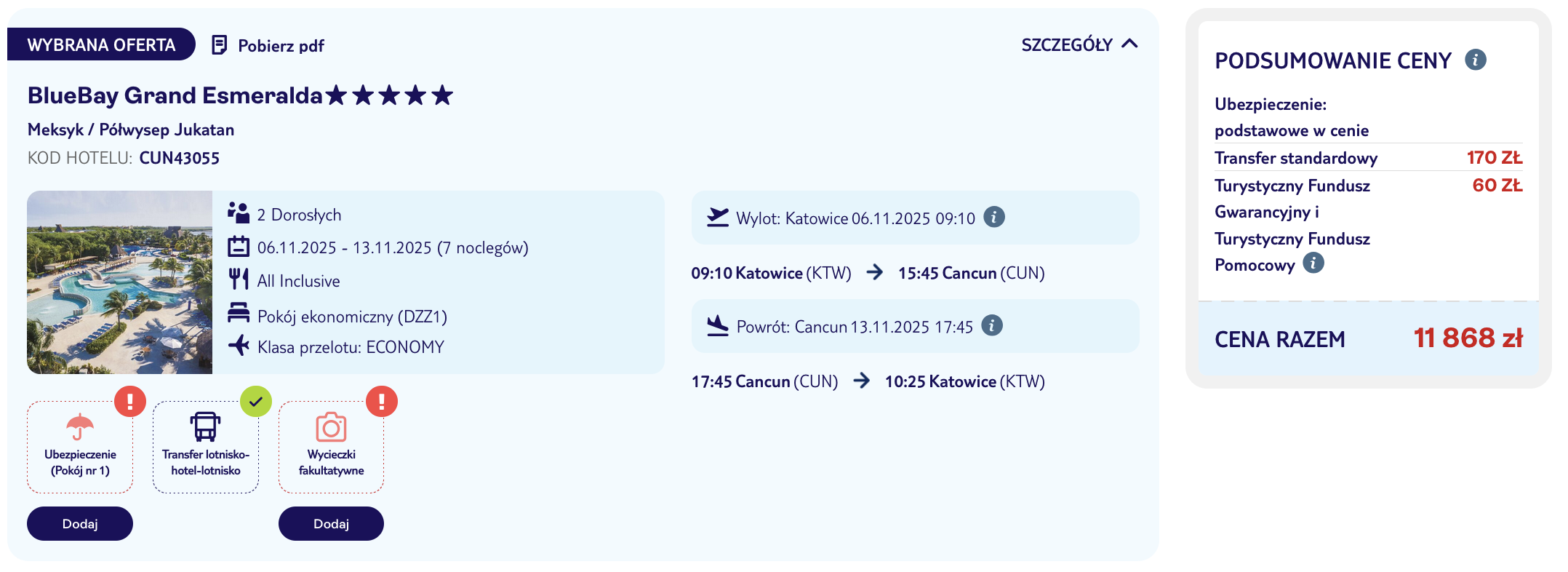Show departure flight info icon
The image size is (1568, 572).
993,217
